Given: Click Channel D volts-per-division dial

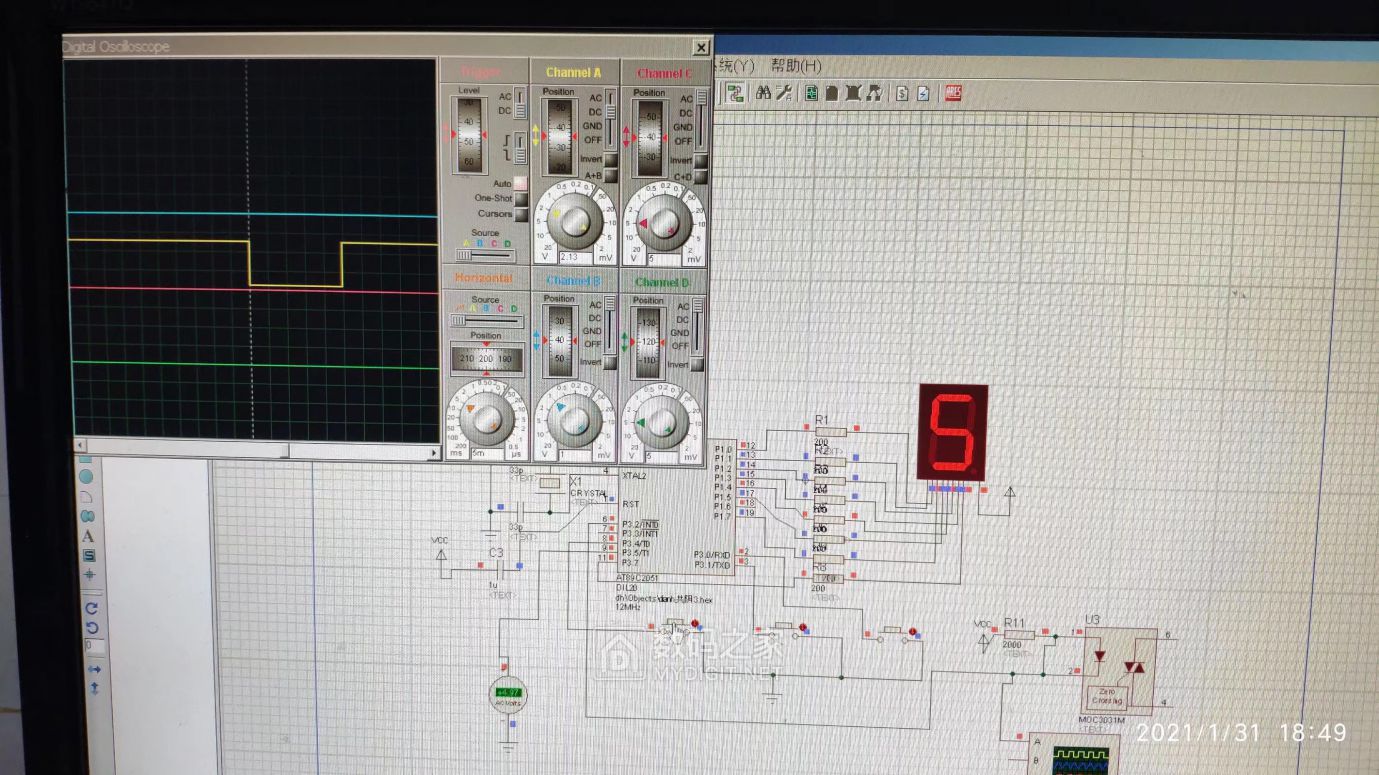Looking at the screenshot, I should [x=663, y=420].
